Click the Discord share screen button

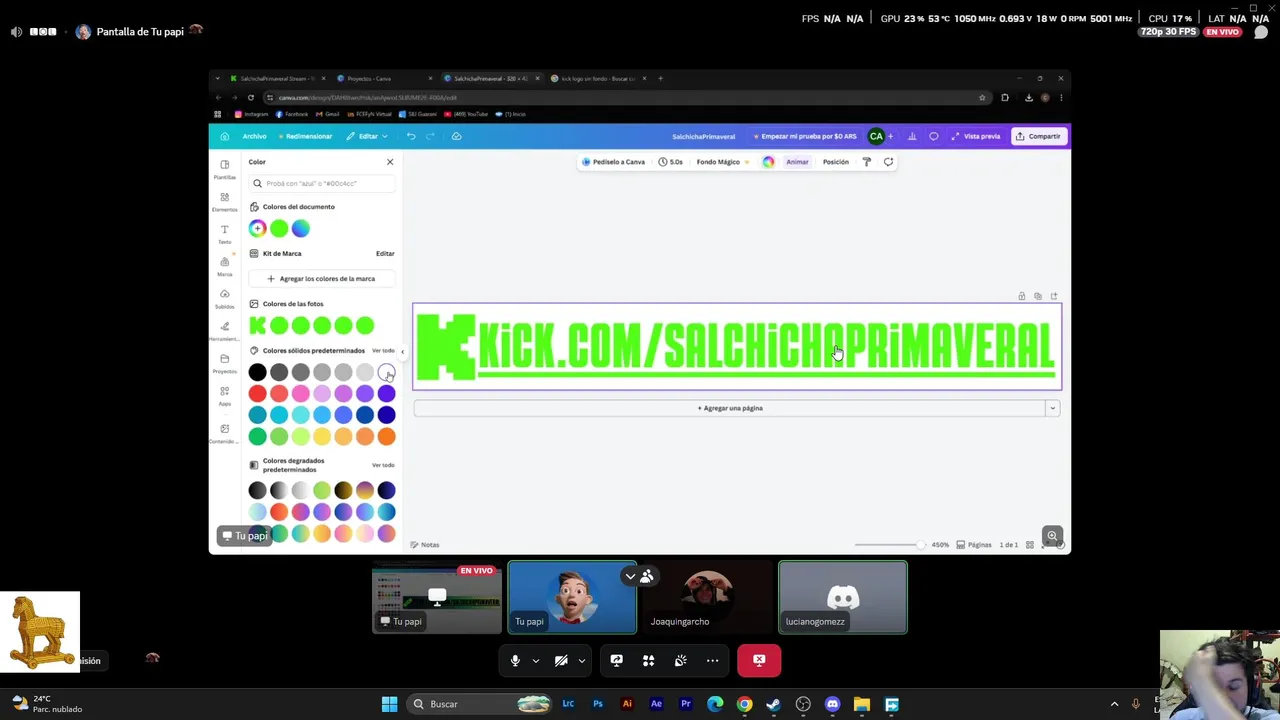pos(616,660)
